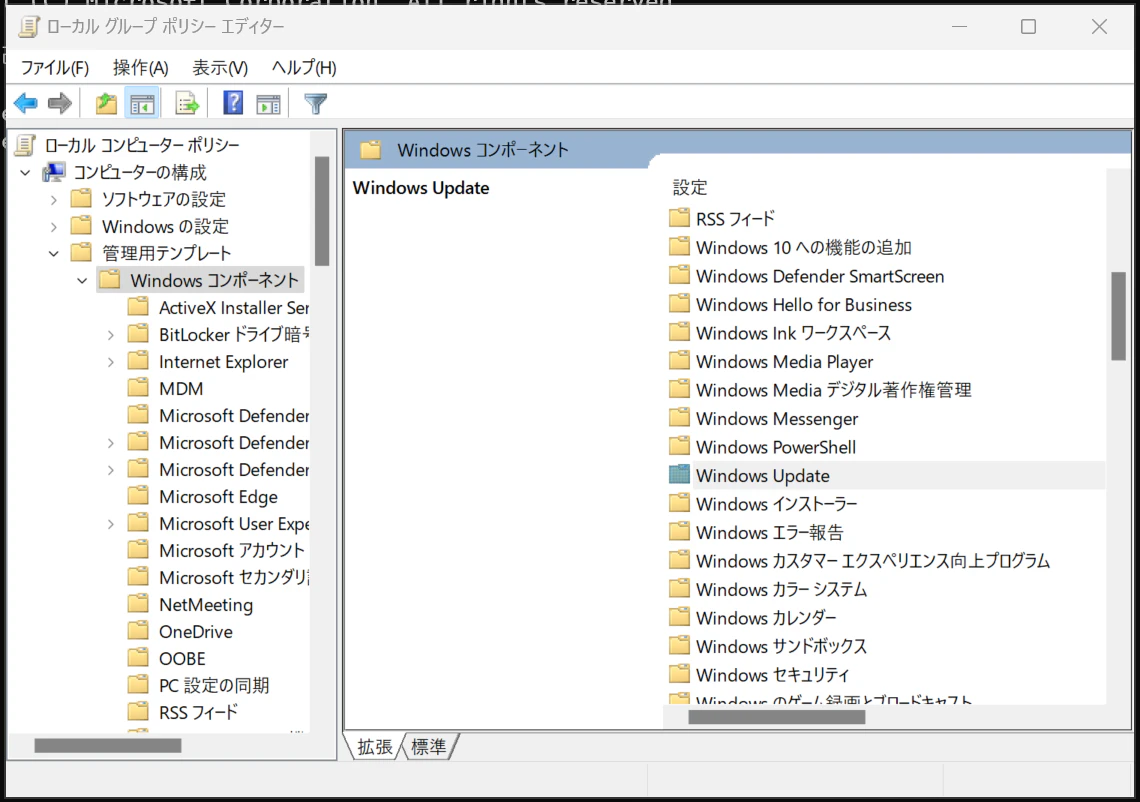Viewport: 1140px width, 802px height.
Task: Select Windows インストーラー entry
Action: pyautogui.click(x=776, y=504)
